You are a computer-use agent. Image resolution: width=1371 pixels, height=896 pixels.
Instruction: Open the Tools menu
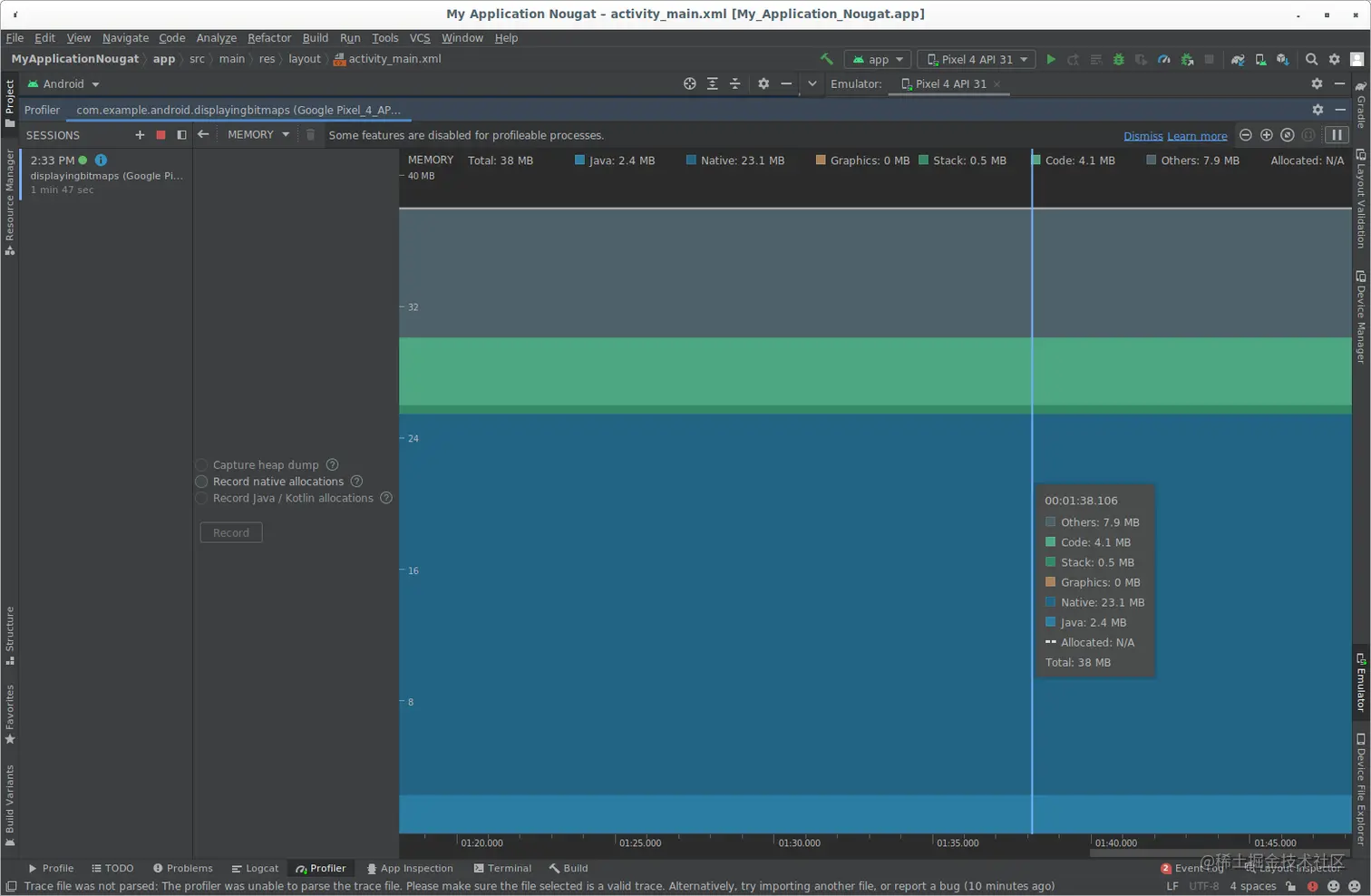click(385, 38)
